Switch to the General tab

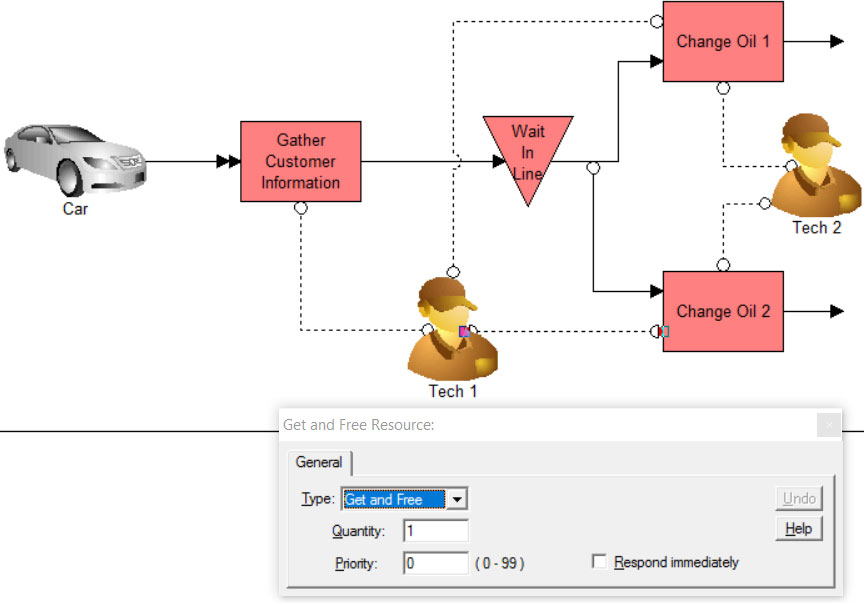(x=319, y=462)
